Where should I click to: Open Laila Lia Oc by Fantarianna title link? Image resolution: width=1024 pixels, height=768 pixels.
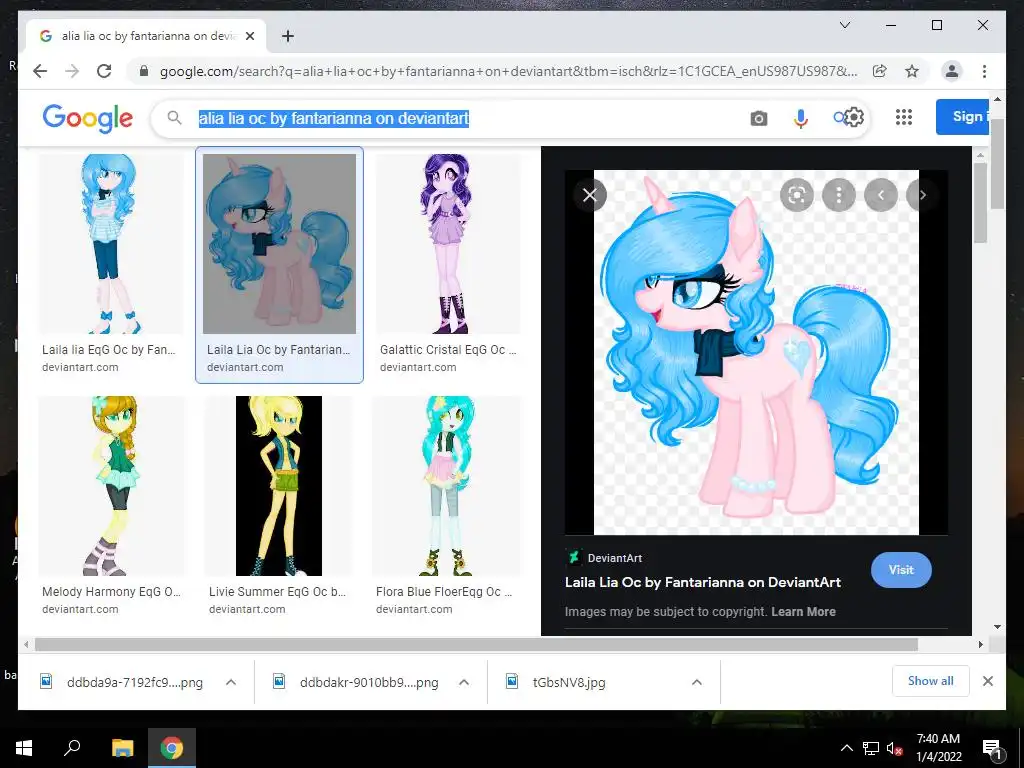[703, 583]
